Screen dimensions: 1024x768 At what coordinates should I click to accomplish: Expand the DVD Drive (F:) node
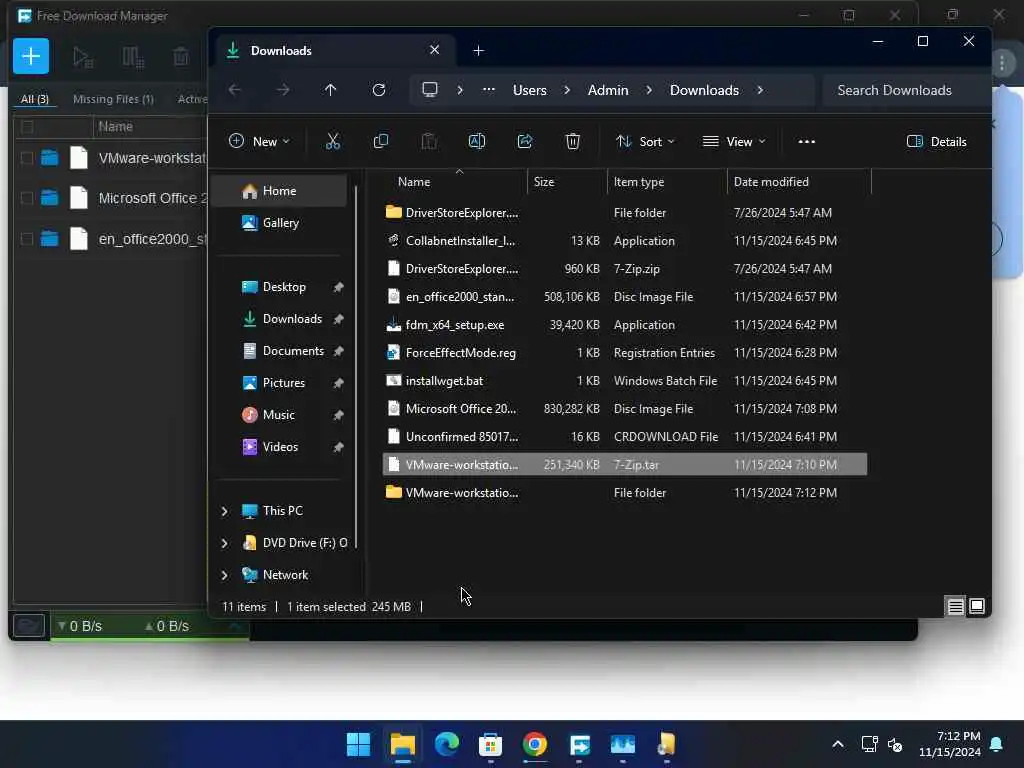[x=224, y=543]
